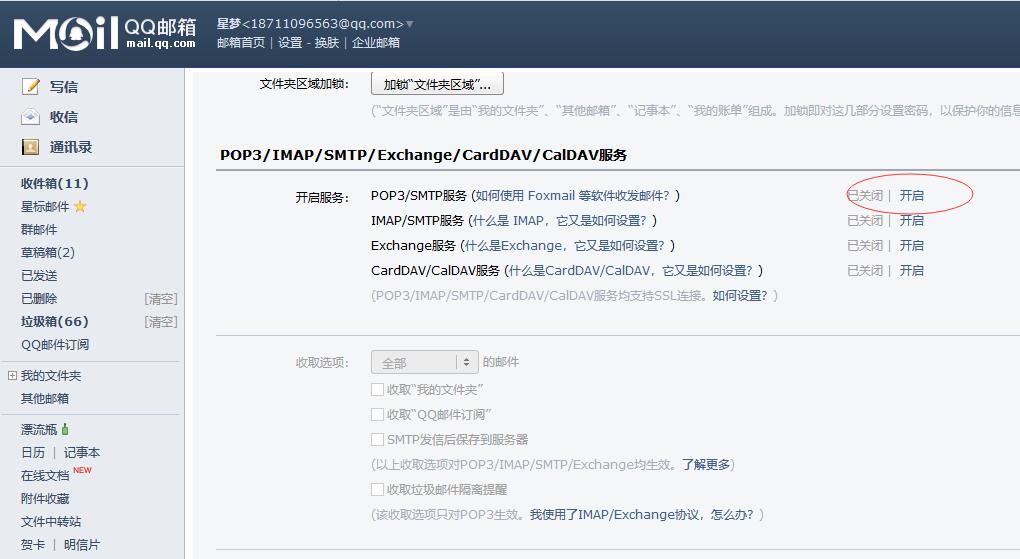Open the account dropdown arrow beside email address
This screenshot has height=559, width=1020.
point(410,24)
